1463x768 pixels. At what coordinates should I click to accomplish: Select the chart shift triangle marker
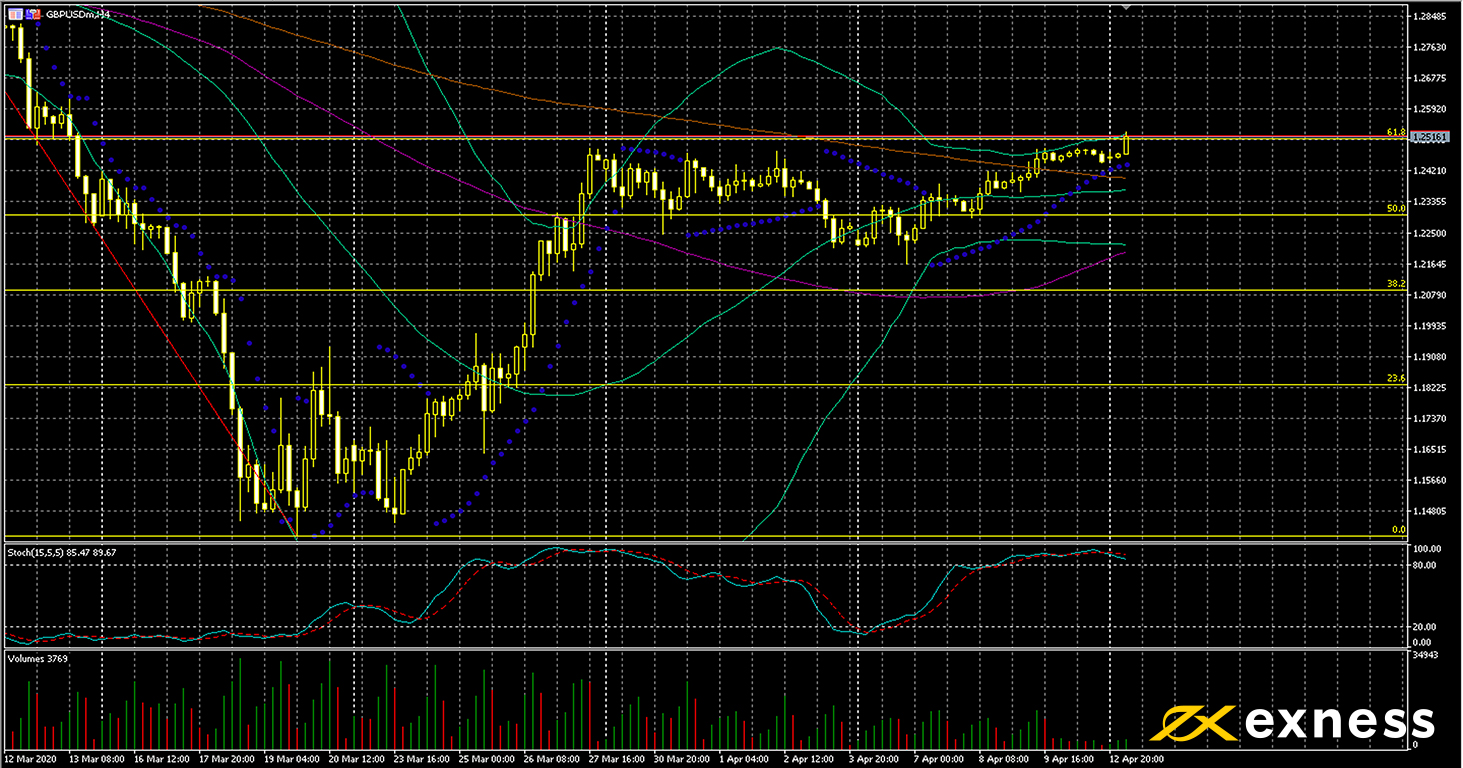point(1129,7)
